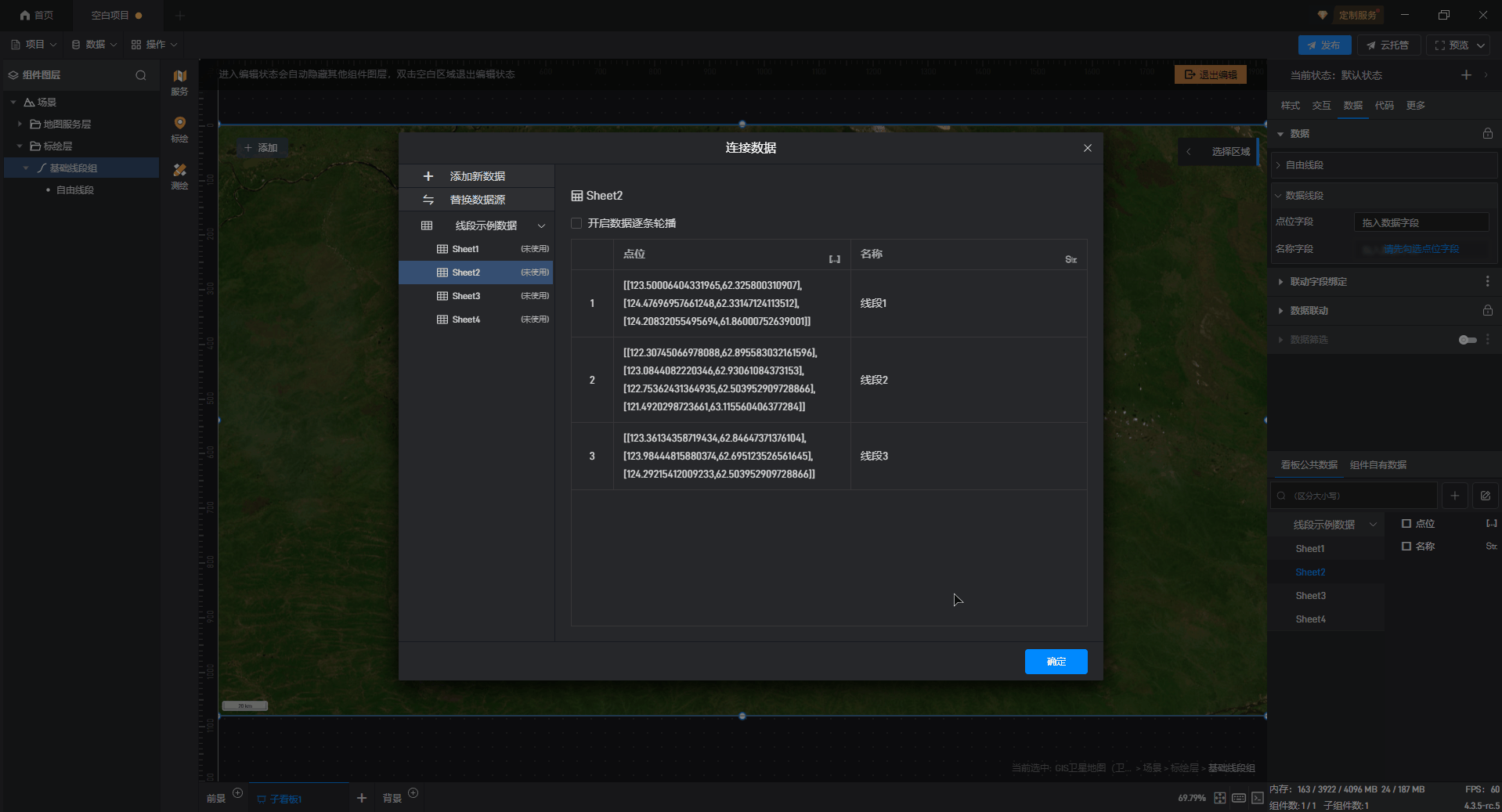1502x812 pixels.
Task: Switch to 组件自有数据 tab
Action: coord(1377,465)
